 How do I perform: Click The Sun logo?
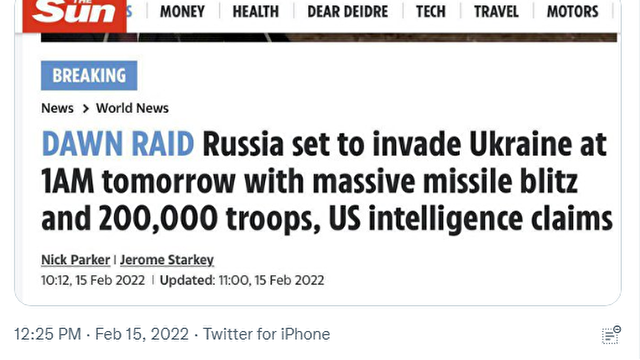point(75,16)
